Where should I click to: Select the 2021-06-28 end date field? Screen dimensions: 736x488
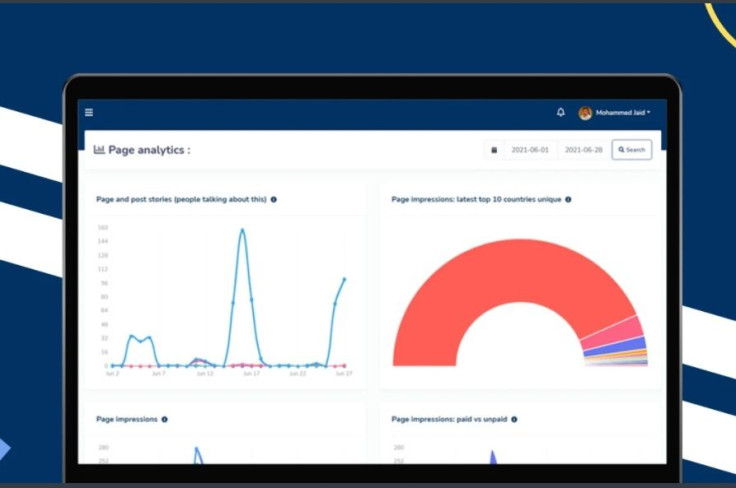point(583,150)
